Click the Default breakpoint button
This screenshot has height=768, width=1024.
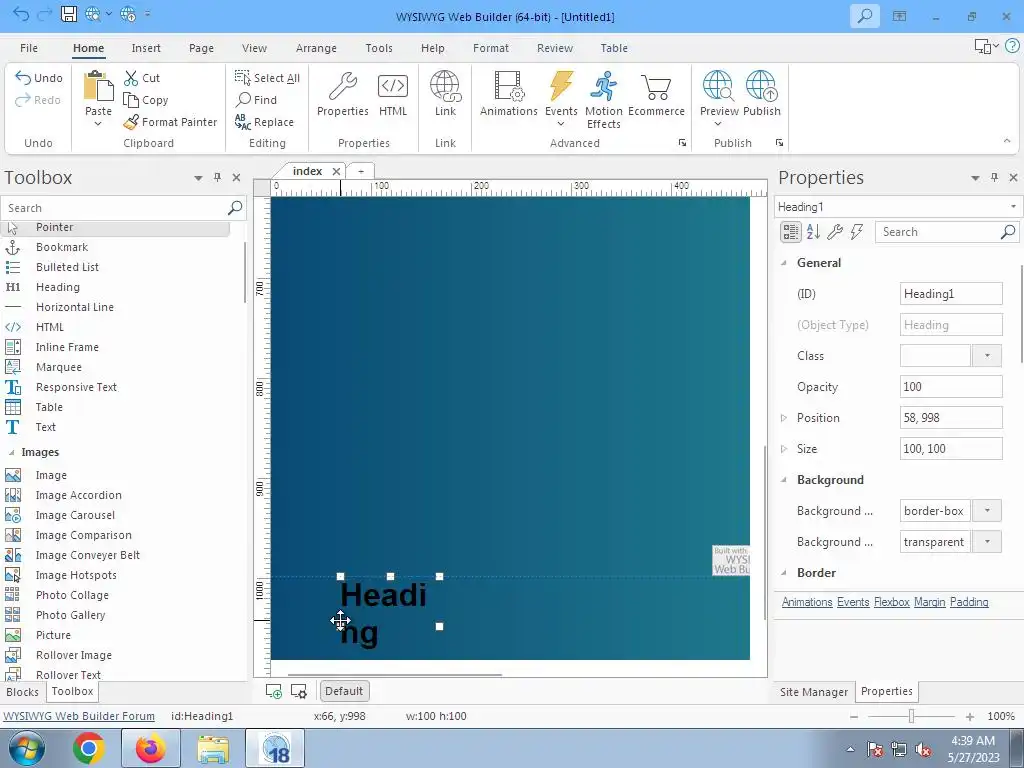[x=344, y=691]
